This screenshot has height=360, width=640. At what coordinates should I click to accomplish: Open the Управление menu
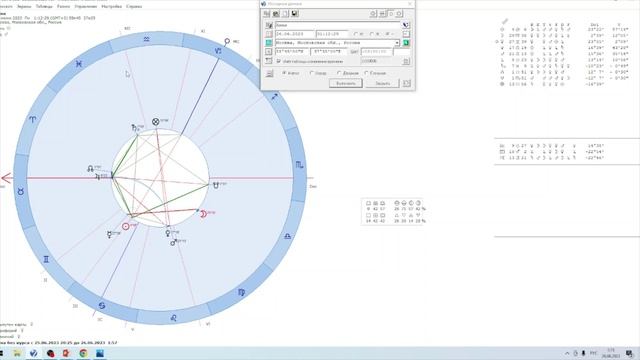pyautogui.click(x=86, y=7)
